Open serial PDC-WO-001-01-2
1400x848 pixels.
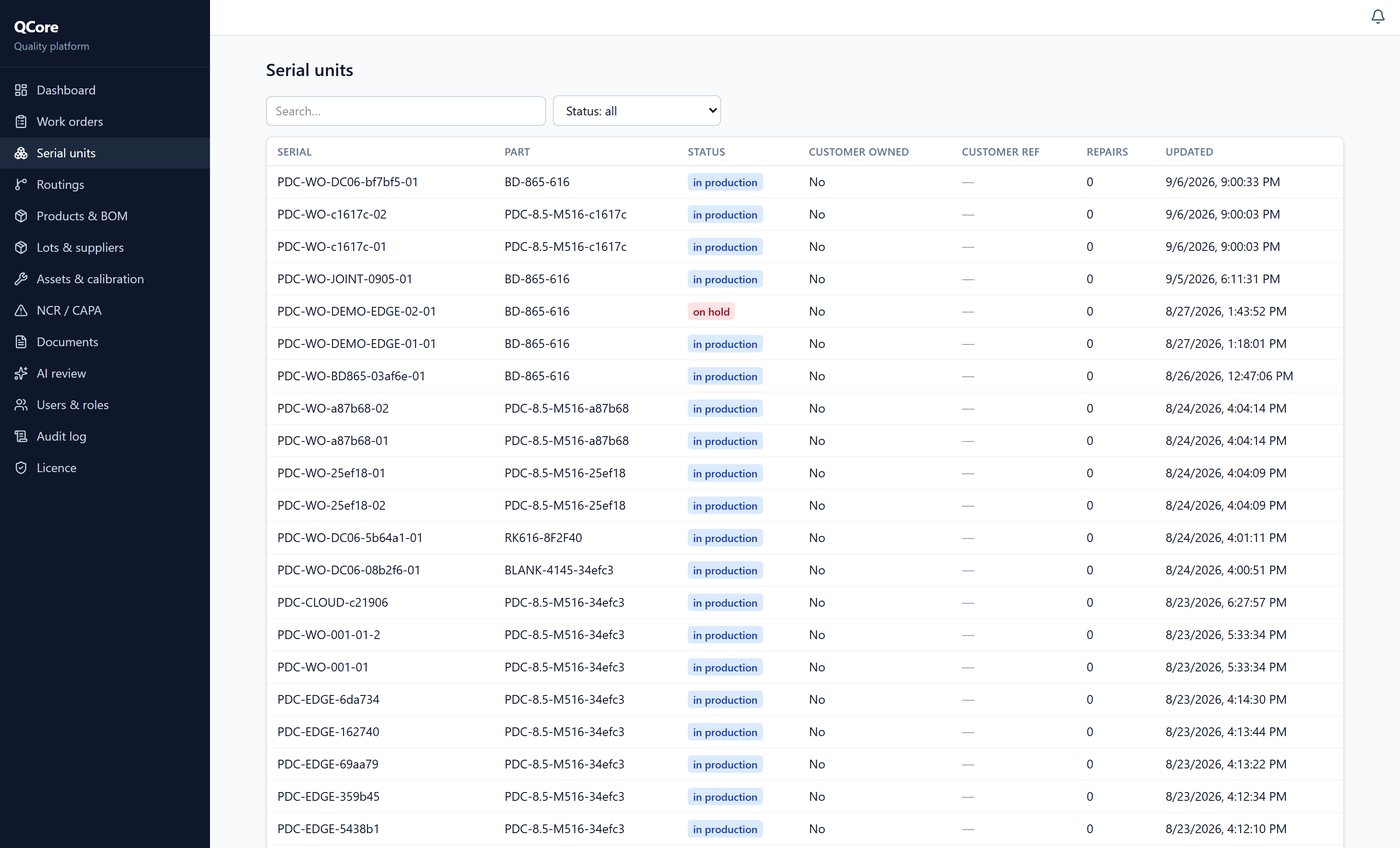328,635
